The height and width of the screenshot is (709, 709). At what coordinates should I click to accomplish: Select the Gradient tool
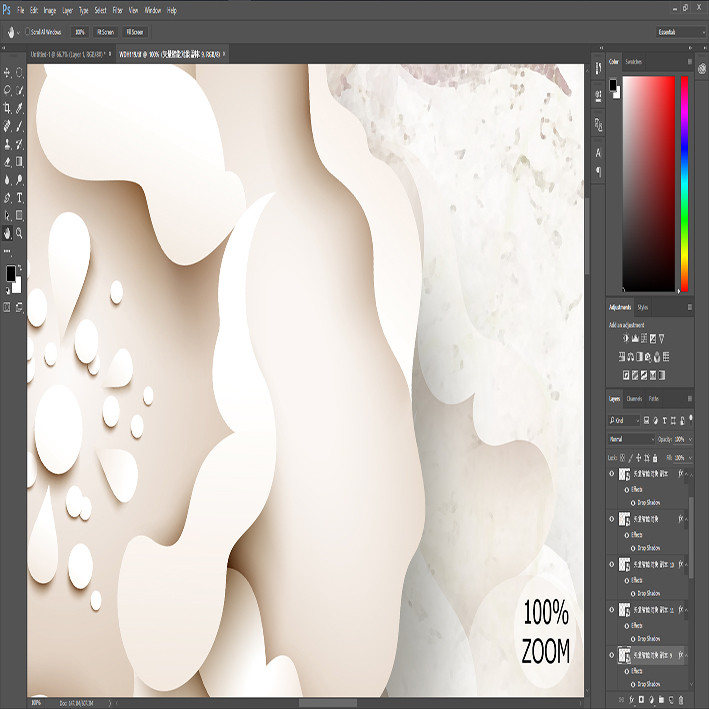(19, 162)
